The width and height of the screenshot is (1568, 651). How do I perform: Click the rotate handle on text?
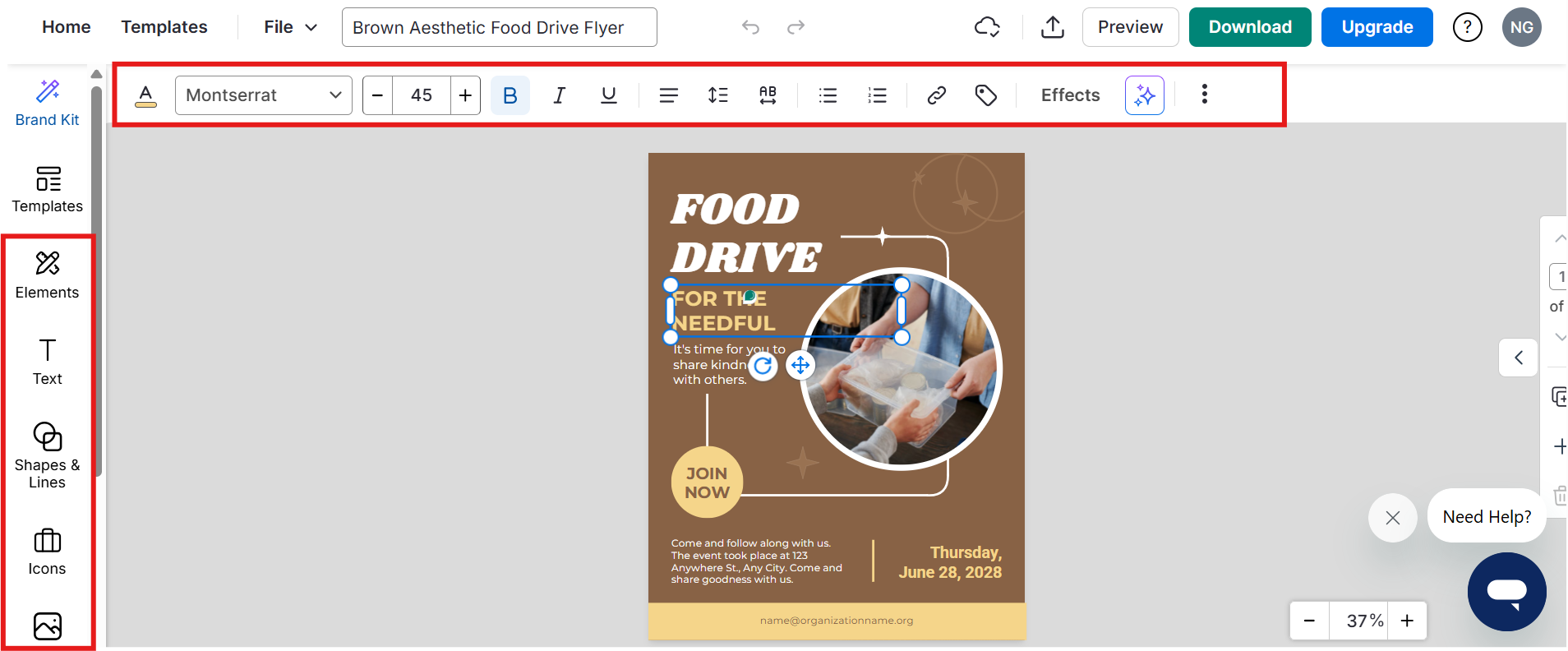click(x=763, y=365)
